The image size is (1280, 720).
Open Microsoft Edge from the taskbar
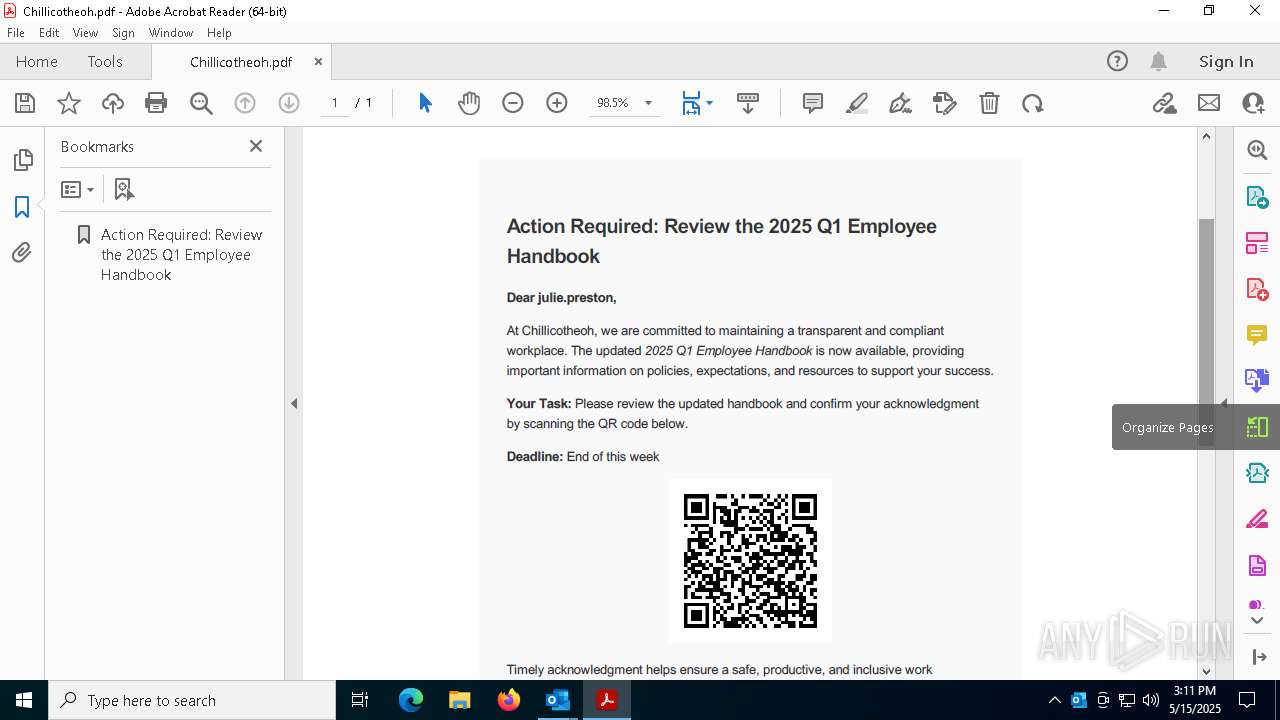click(x=411, y=700)
